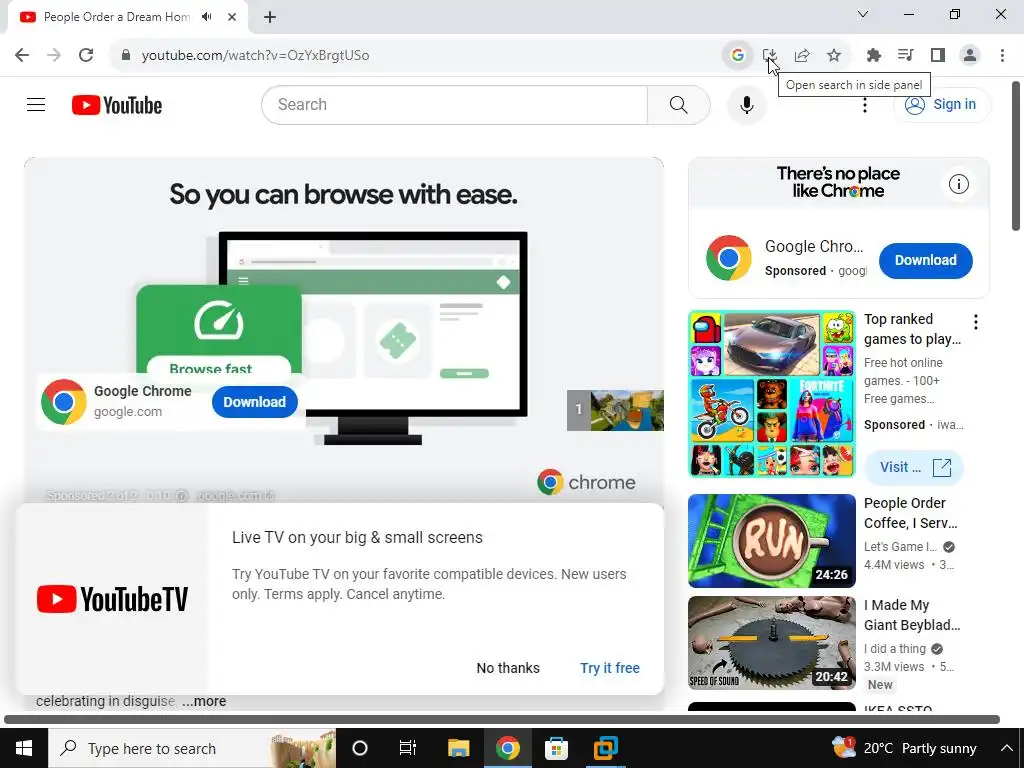This screenshot has width=1024, height=768.
Task: Open ad info icon on Chrome banner
Action: (x=959, y=184)
